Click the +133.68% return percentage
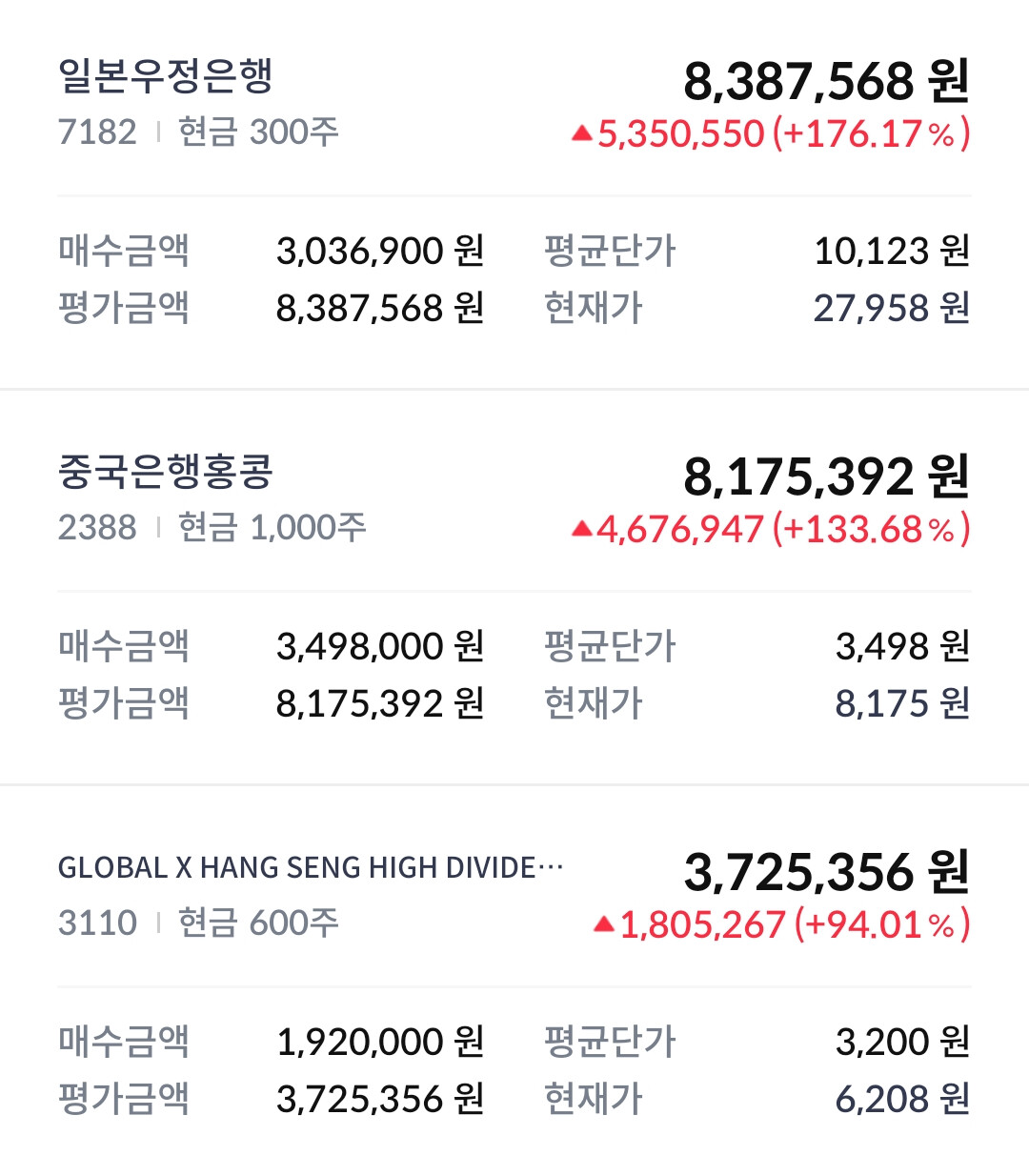1029x1176 pixels. coord(871,530)
